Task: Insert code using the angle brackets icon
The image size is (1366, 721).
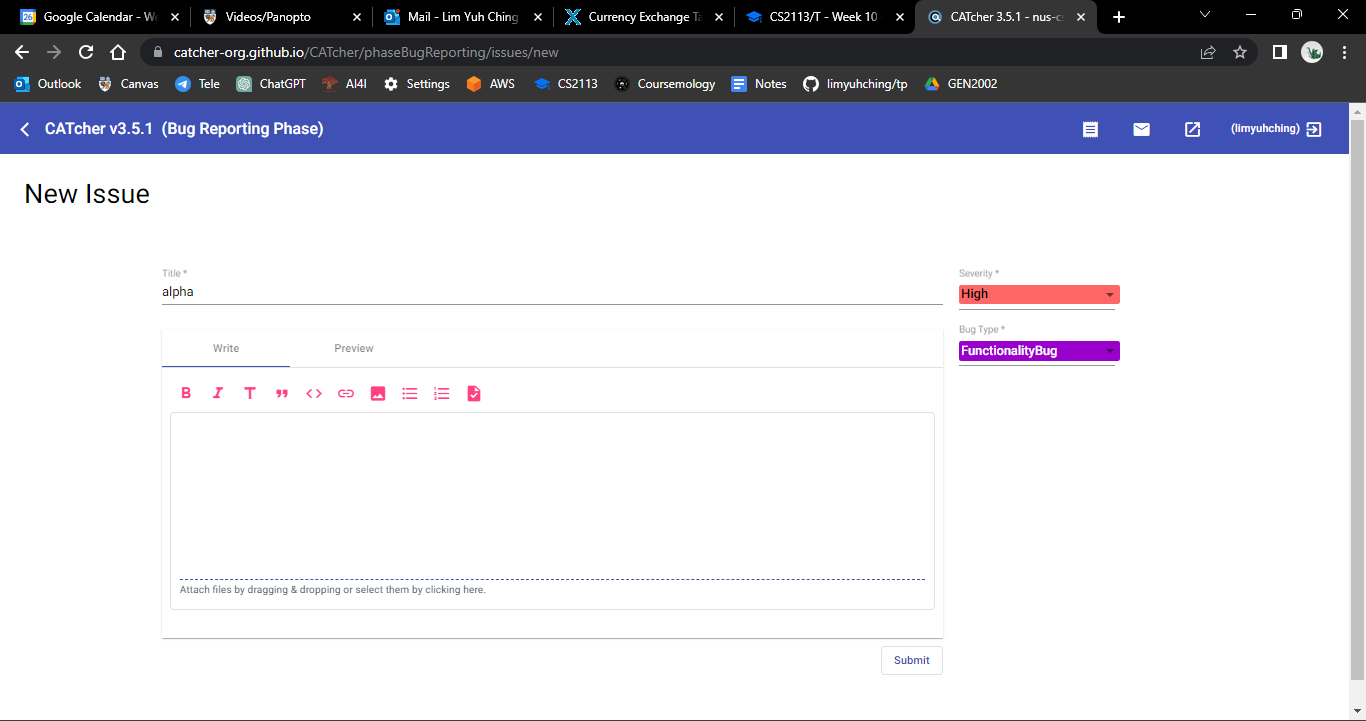Action: tap(314, 393)
